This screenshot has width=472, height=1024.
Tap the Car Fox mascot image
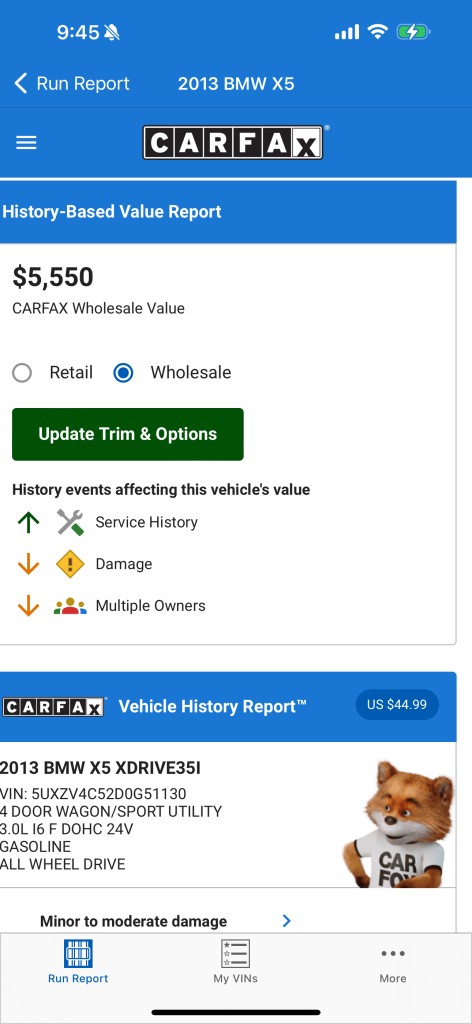point(398,824)
